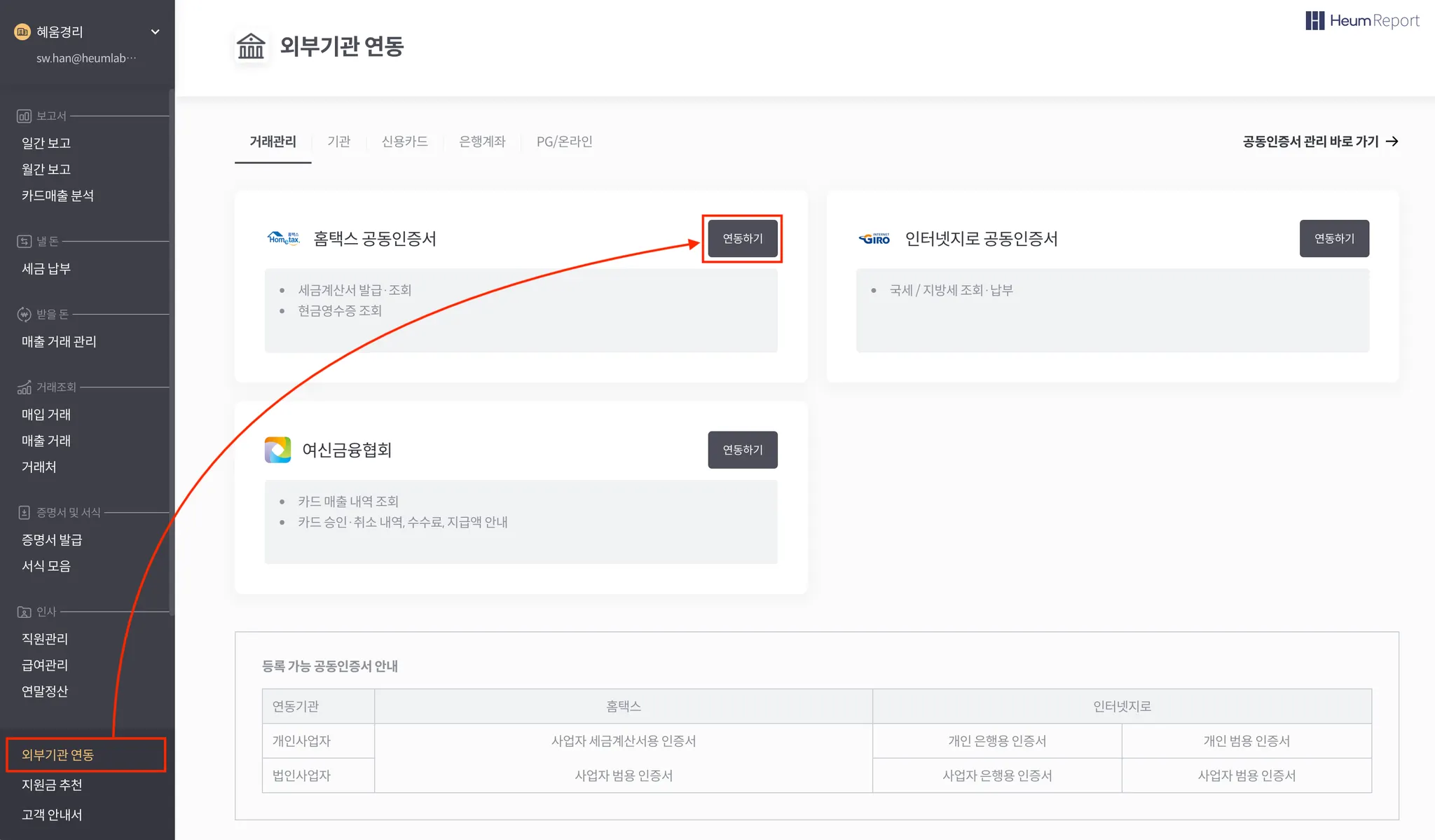Screen dimensions: 1435x840
Task: Click the Heum Report logo
Action: 1362,21
